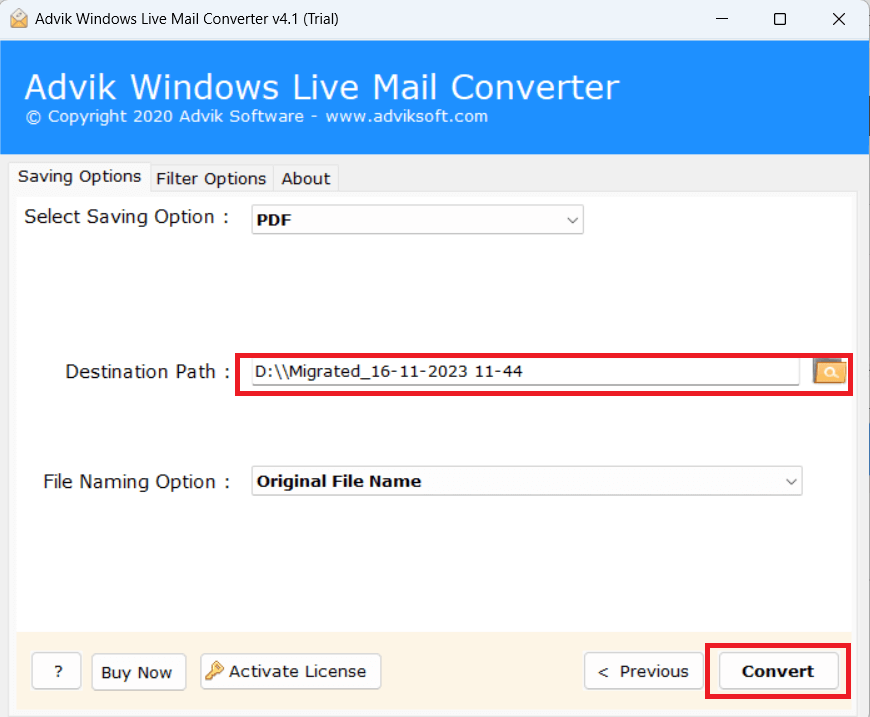This screenshot has height=717, width=870.
Task: Switch to the Filter Options tab
Action: click(x=211, y=179)
